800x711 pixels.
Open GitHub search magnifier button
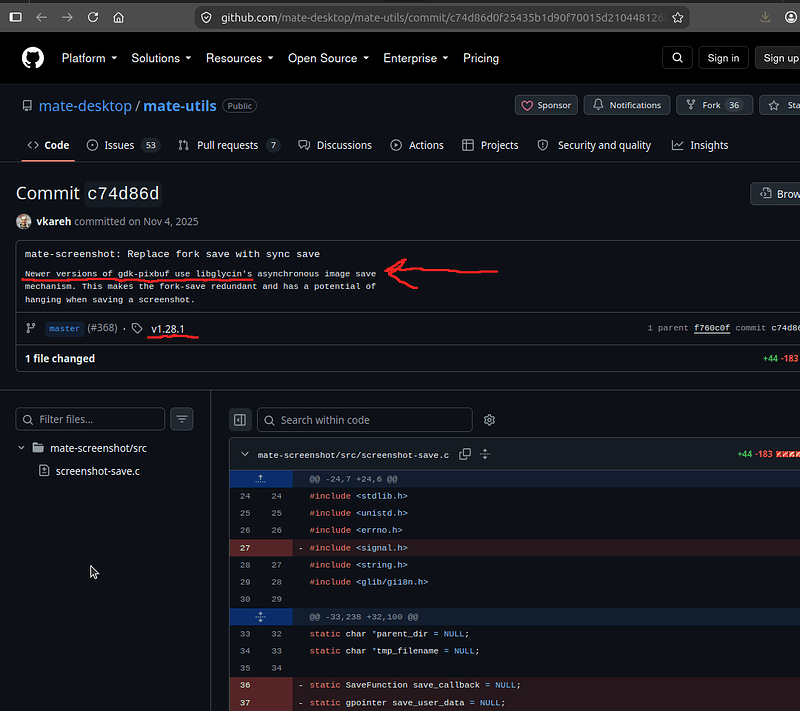point(677,58)
